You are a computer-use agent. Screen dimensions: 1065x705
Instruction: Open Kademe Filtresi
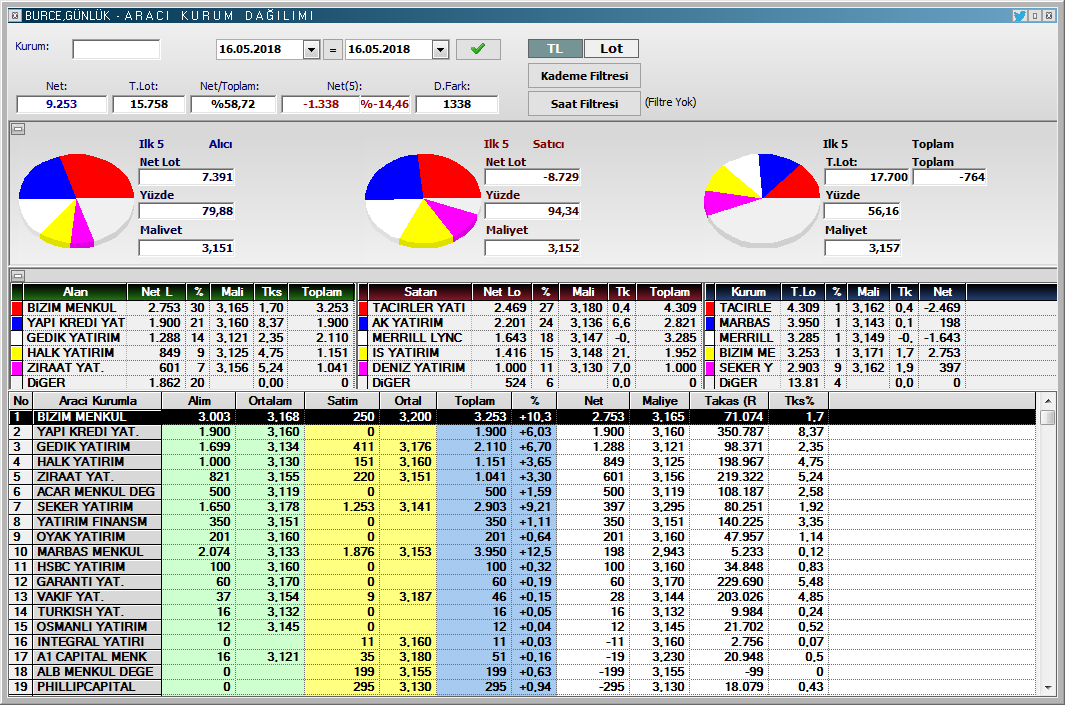(584, 76)
